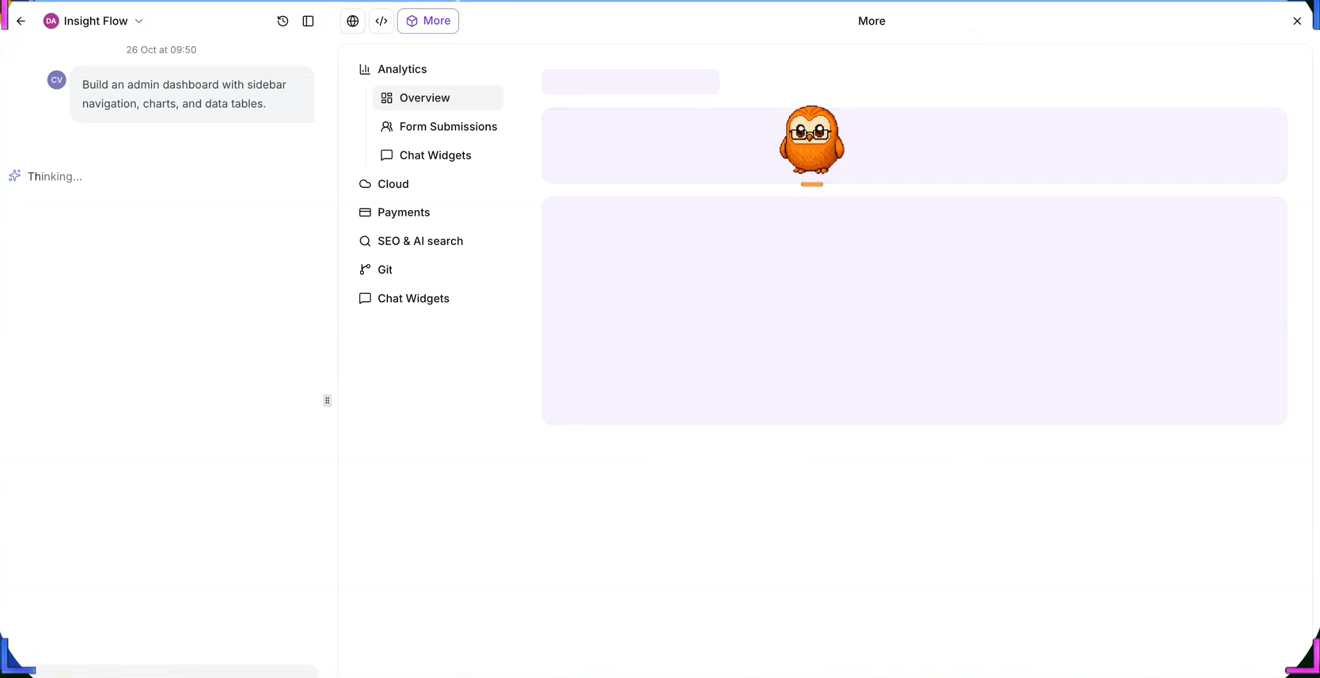This screenshot has width=1320, height=678.
Task: Open the Payments section
Action: pyautogui.click(x=394, y=212)
